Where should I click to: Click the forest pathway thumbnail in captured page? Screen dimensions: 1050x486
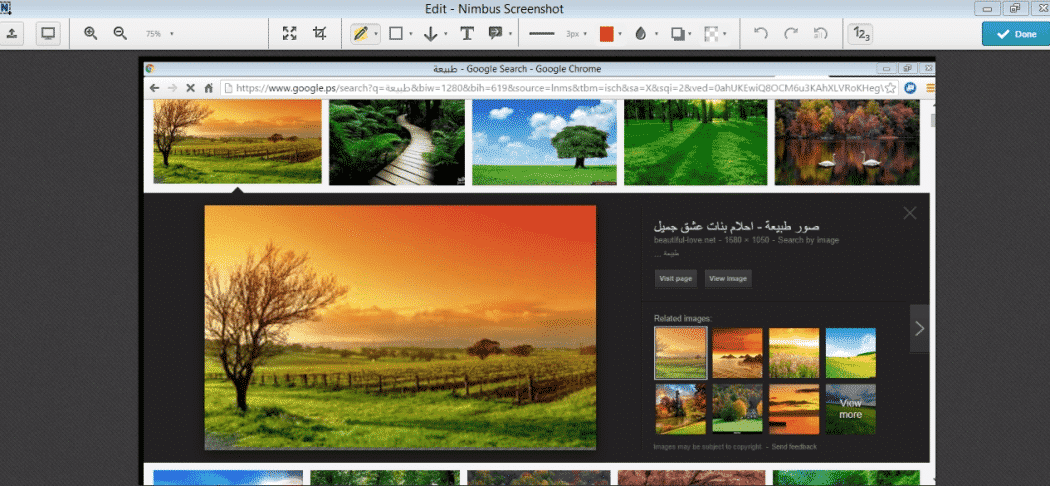pyautogui.click(x=396, y=142)
